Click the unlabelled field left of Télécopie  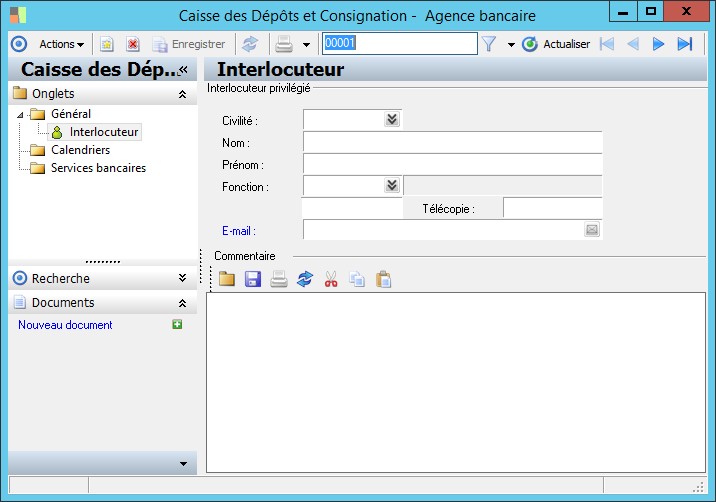pos(352,208)
